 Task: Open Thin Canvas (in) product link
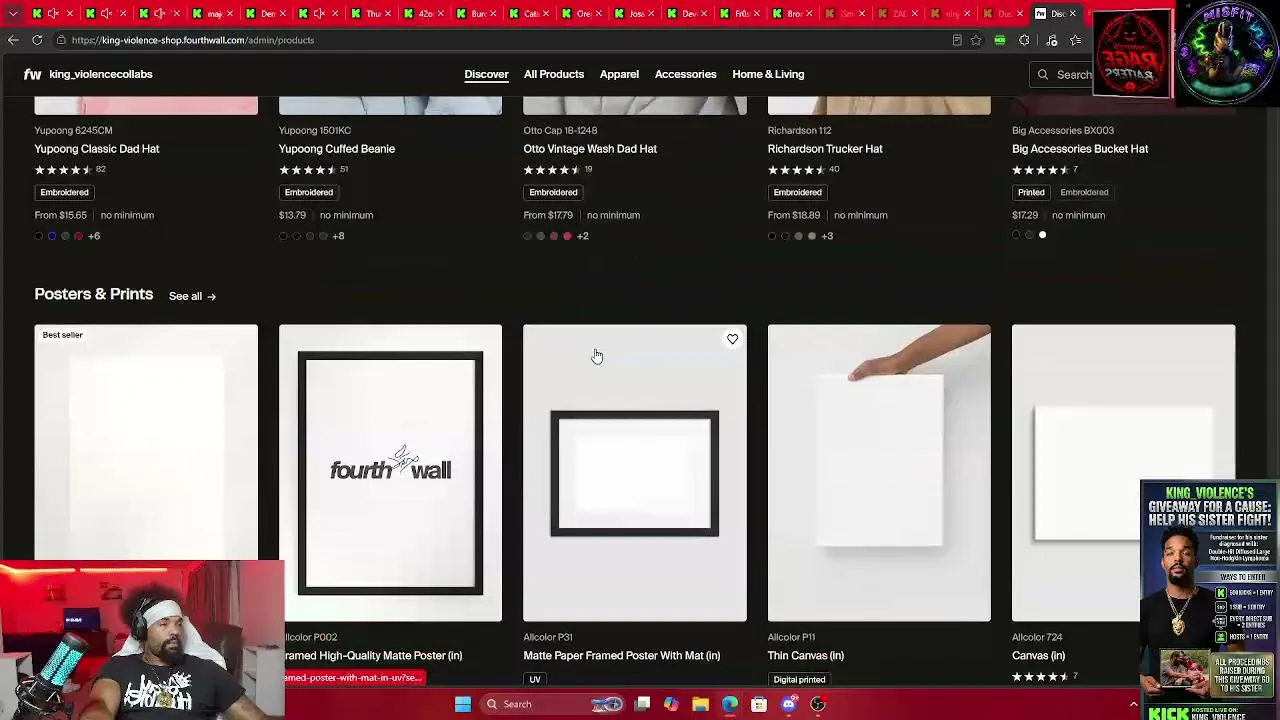[806, 656]
